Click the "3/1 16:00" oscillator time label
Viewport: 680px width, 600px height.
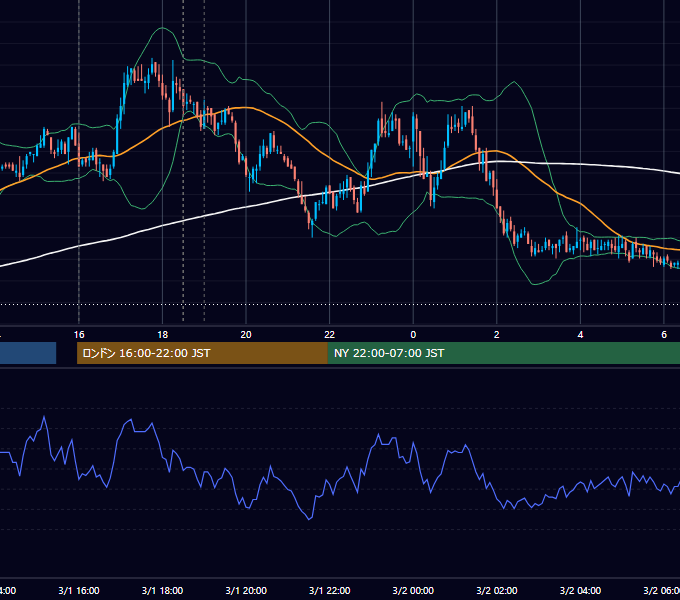click(79, 590)
